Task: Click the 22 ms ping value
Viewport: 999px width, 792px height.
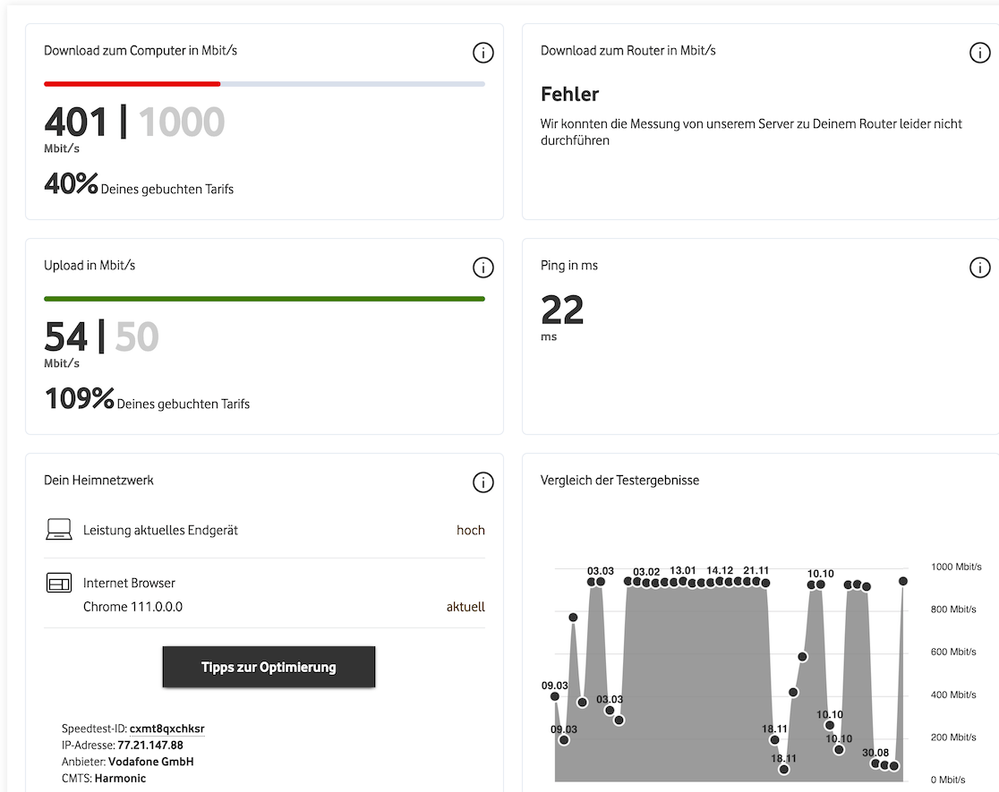Action: point(562,311)
